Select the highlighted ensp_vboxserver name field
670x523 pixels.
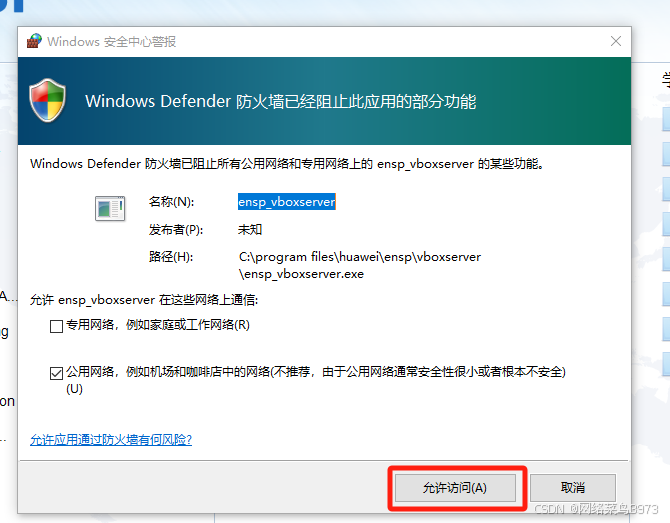coord(287,202)
